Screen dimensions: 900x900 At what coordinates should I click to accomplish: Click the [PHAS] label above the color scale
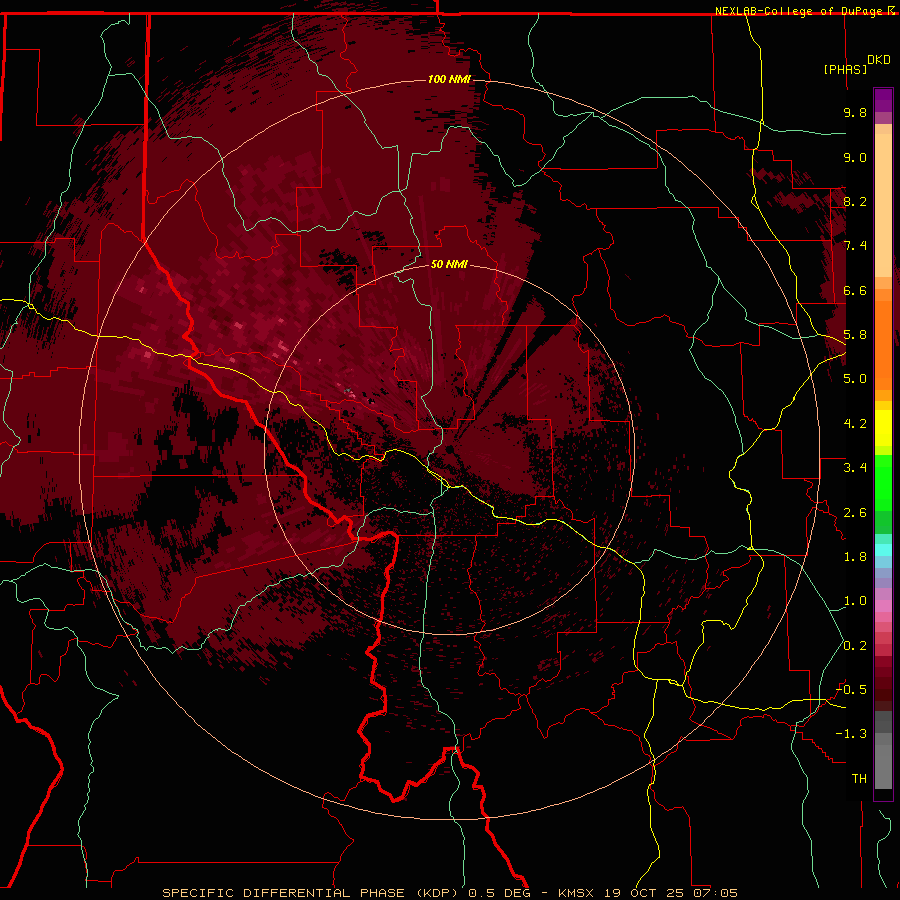click(845, 69)
